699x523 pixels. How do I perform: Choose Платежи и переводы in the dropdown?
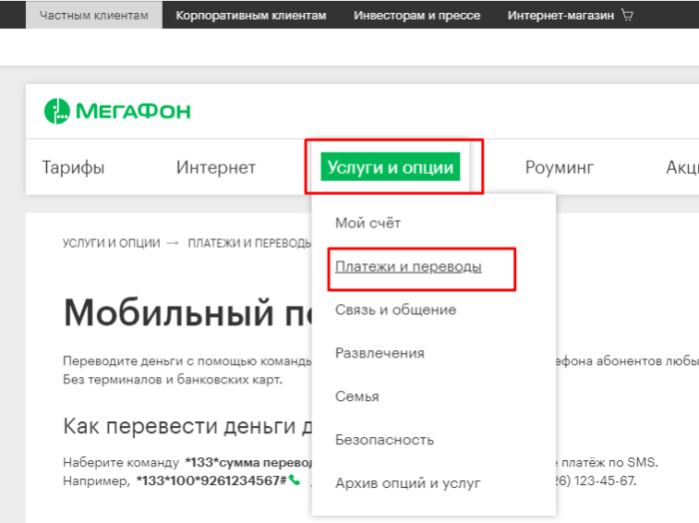tap(408, 267)
